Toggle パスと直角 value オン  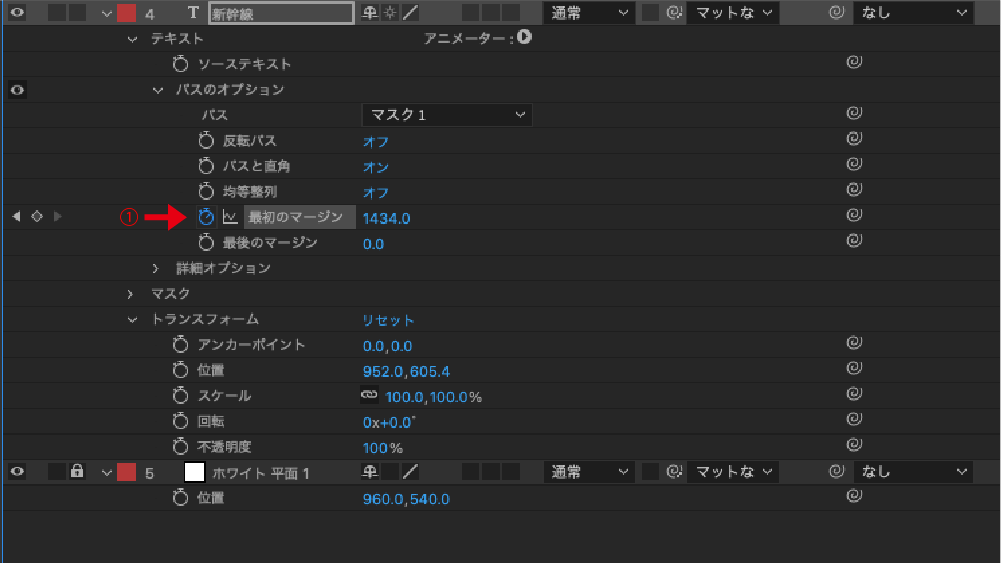375,167
